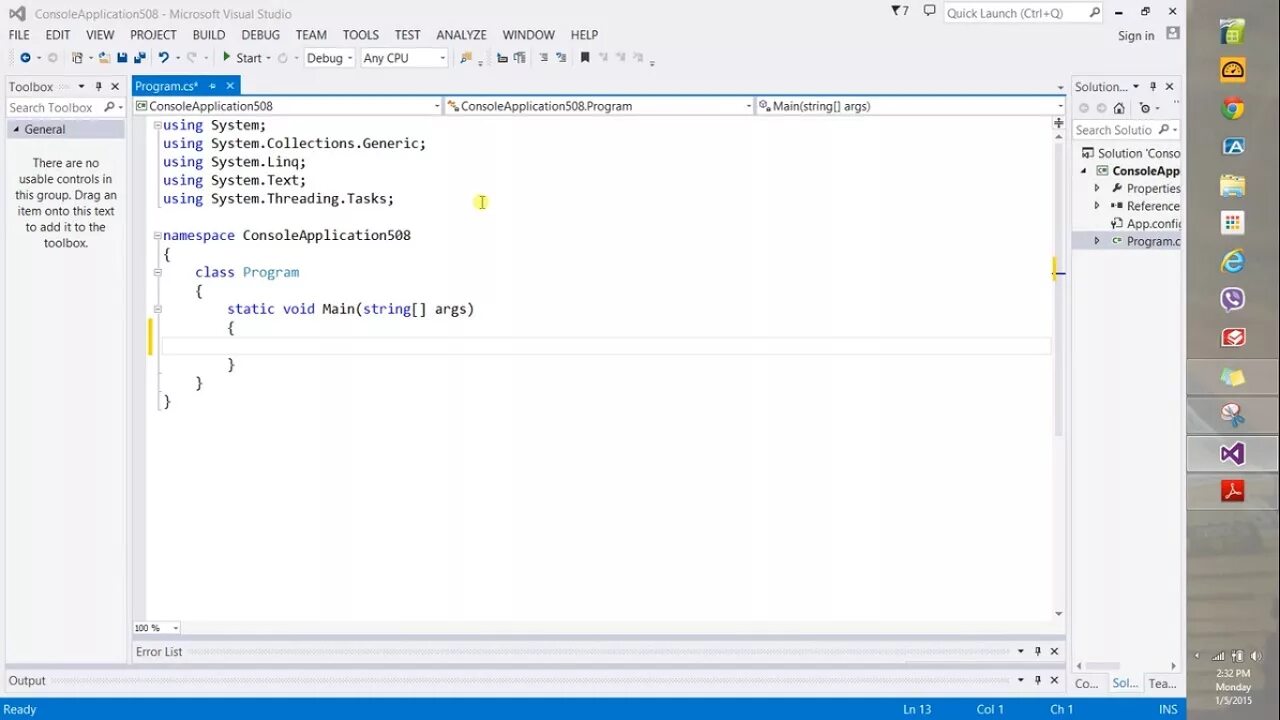Save Program.cs with the Save icon

coord(122,58)
